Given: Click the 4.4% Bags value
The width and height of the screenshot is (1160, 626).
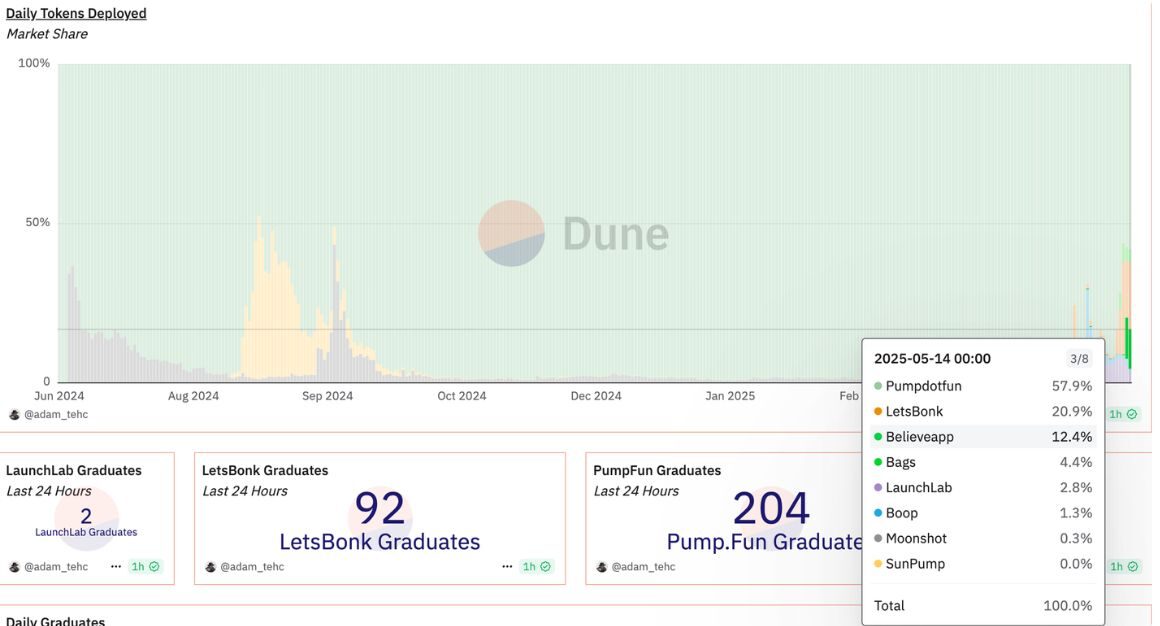Looking at the screenshot, I should pyautogui.click(x=1076, y=462).
